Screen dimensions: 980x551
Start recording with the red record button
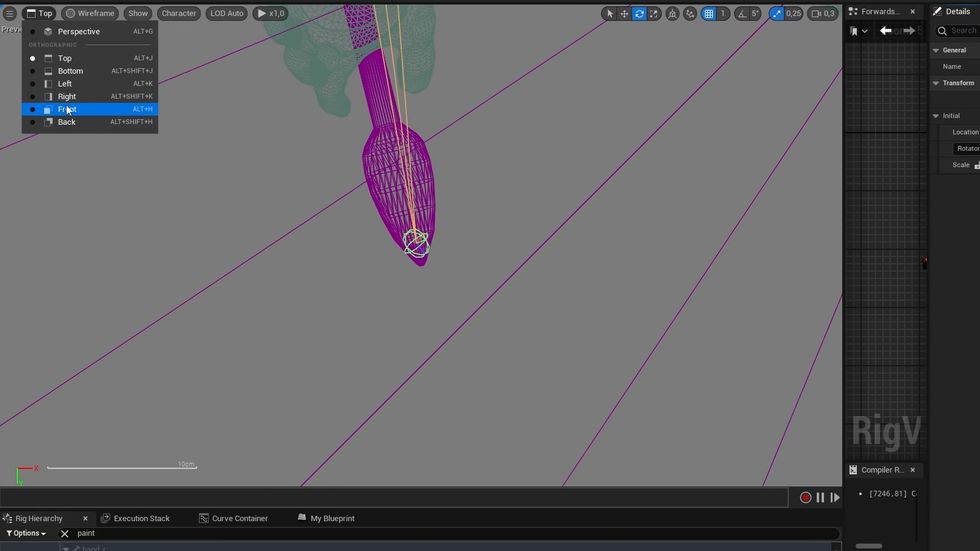pos(806,497)
